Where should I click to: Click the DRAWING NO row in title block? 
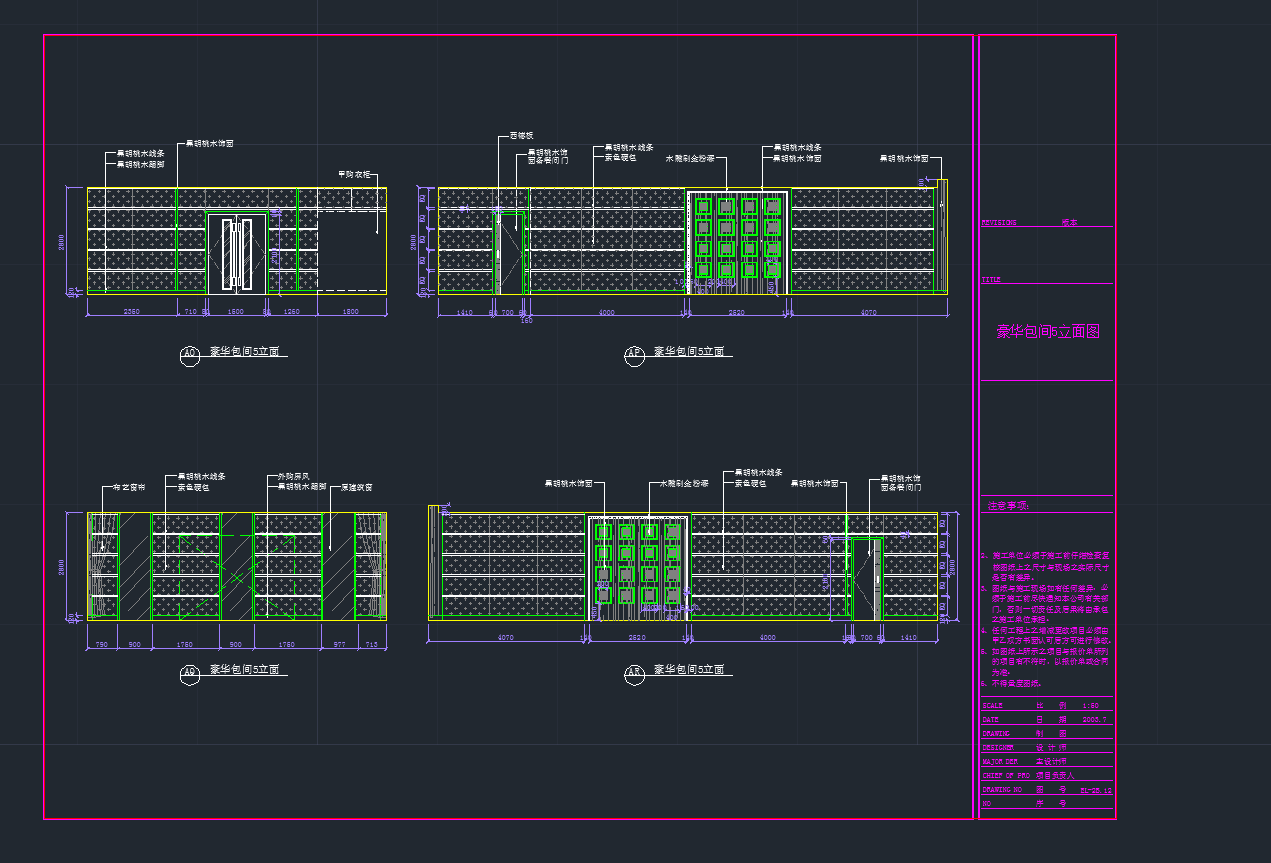(1046, 789)
